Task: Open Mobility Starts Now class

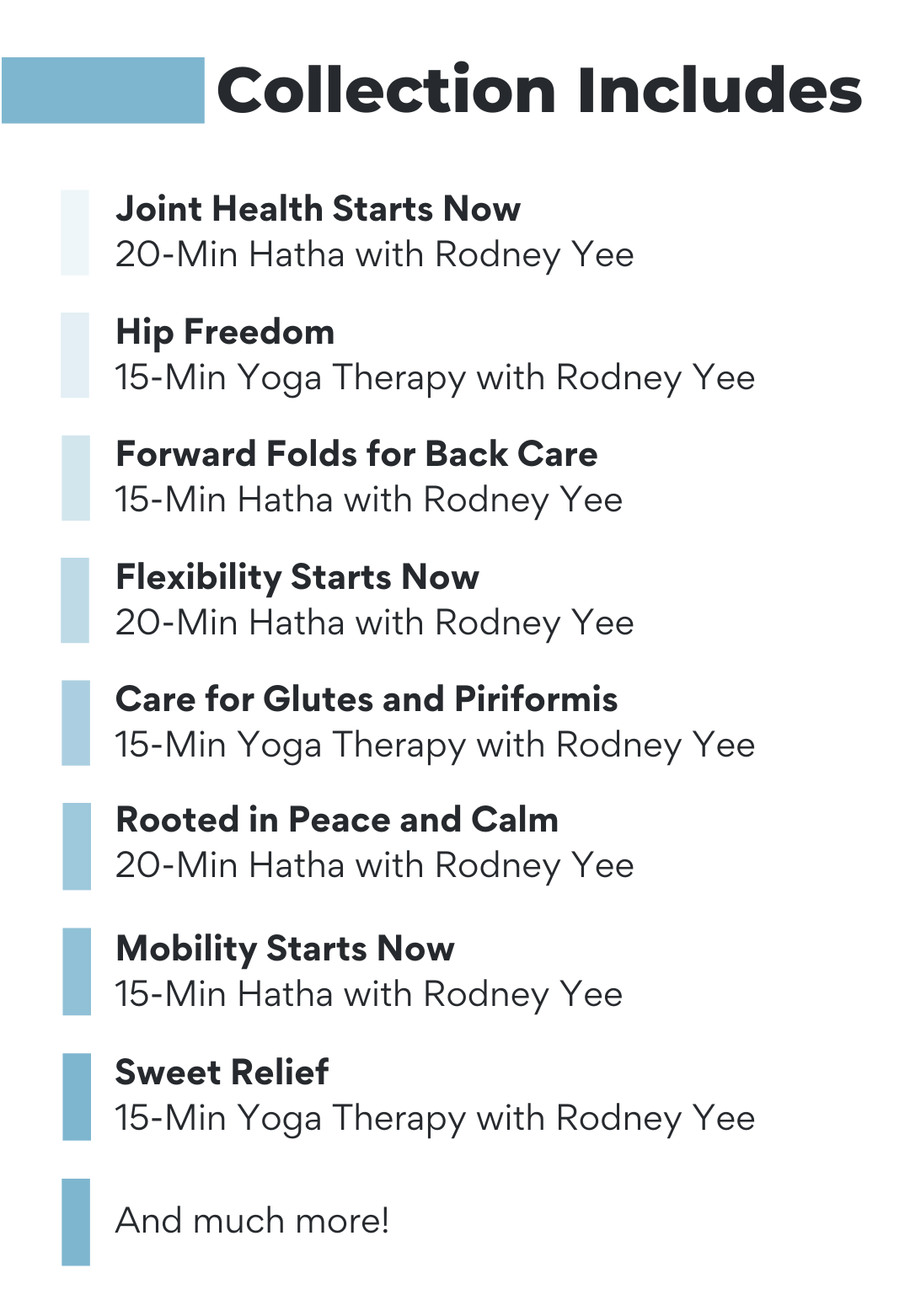Action: pyautogui.click(x=285, y=949)
